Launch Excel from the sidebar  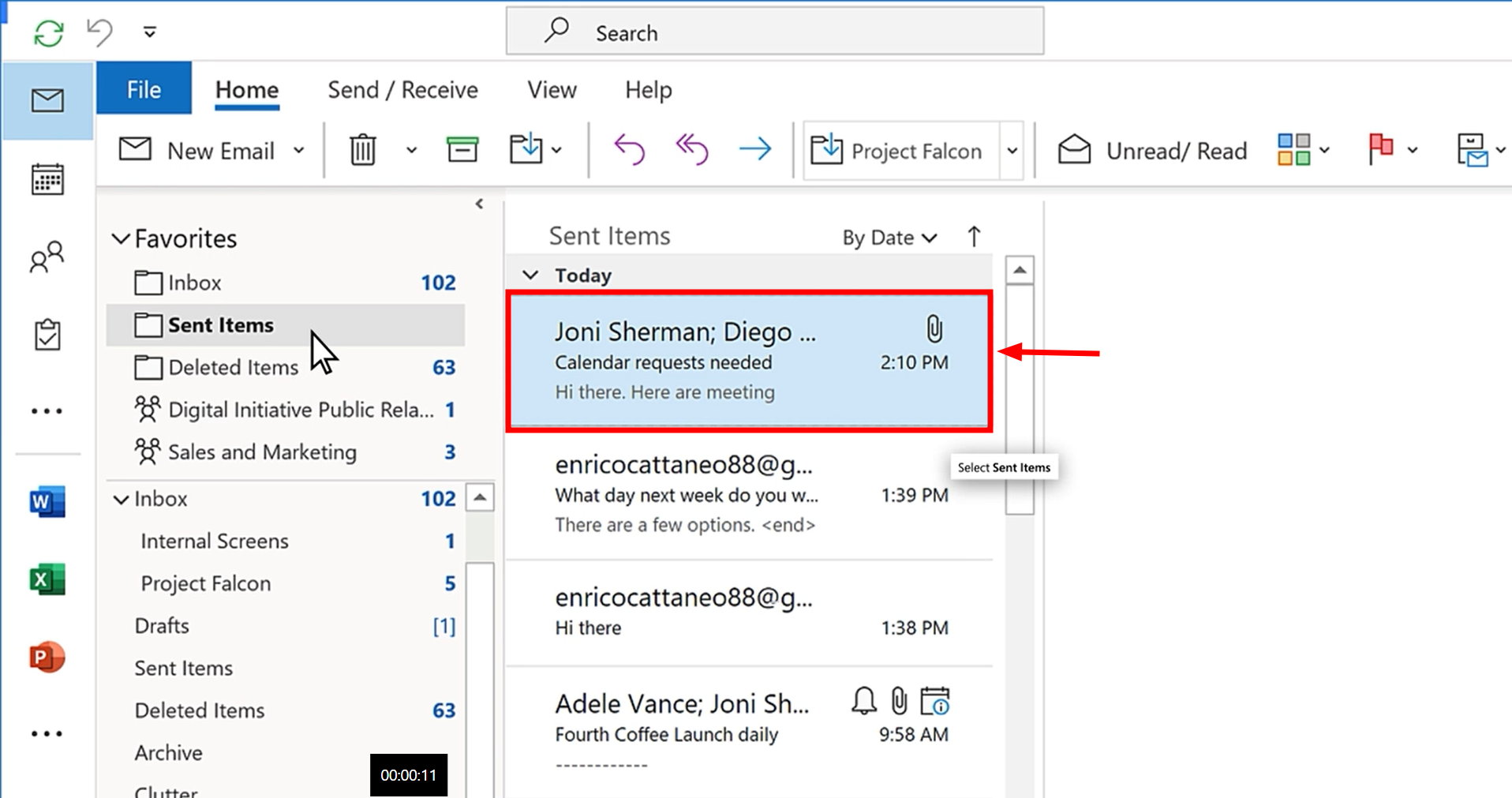point(47,580)
